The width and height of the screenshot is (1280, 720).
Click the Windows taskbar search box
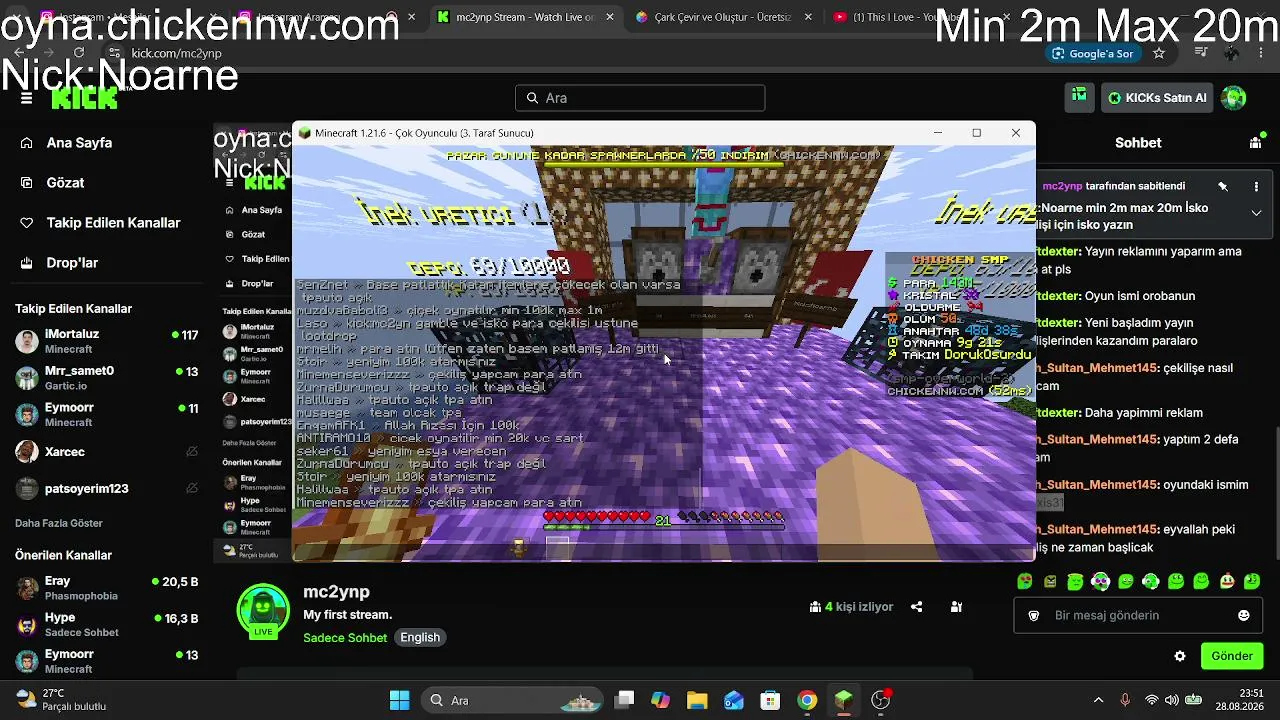click(513, 700)
